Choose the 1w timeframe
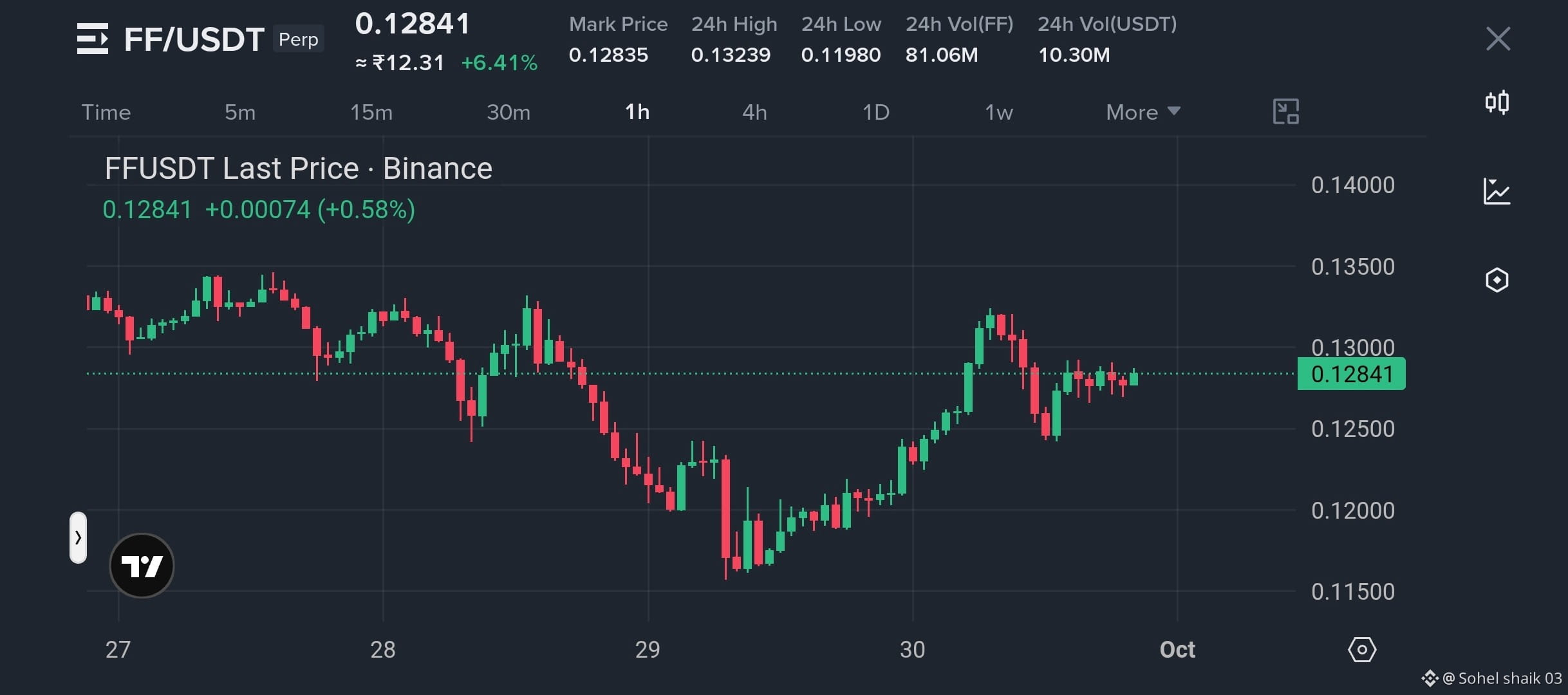 [999, 112]
